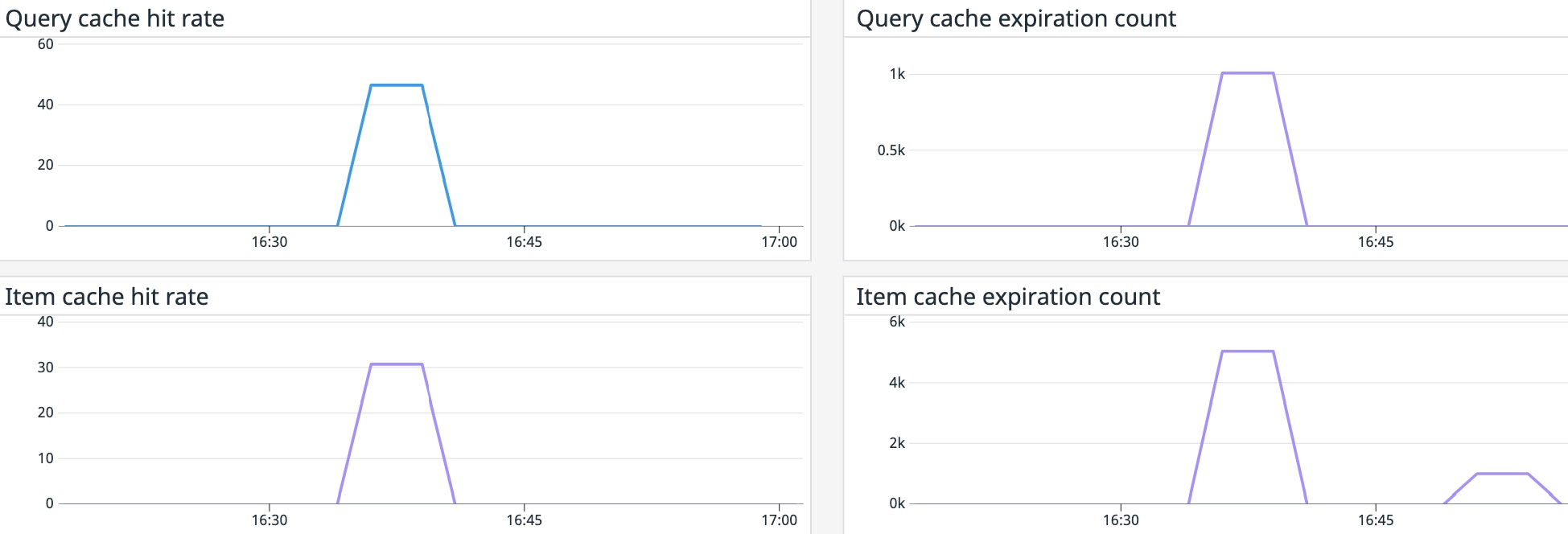
Task: Open the "Query cache expiration count" panel title
Action: [x=1016, y=18]
